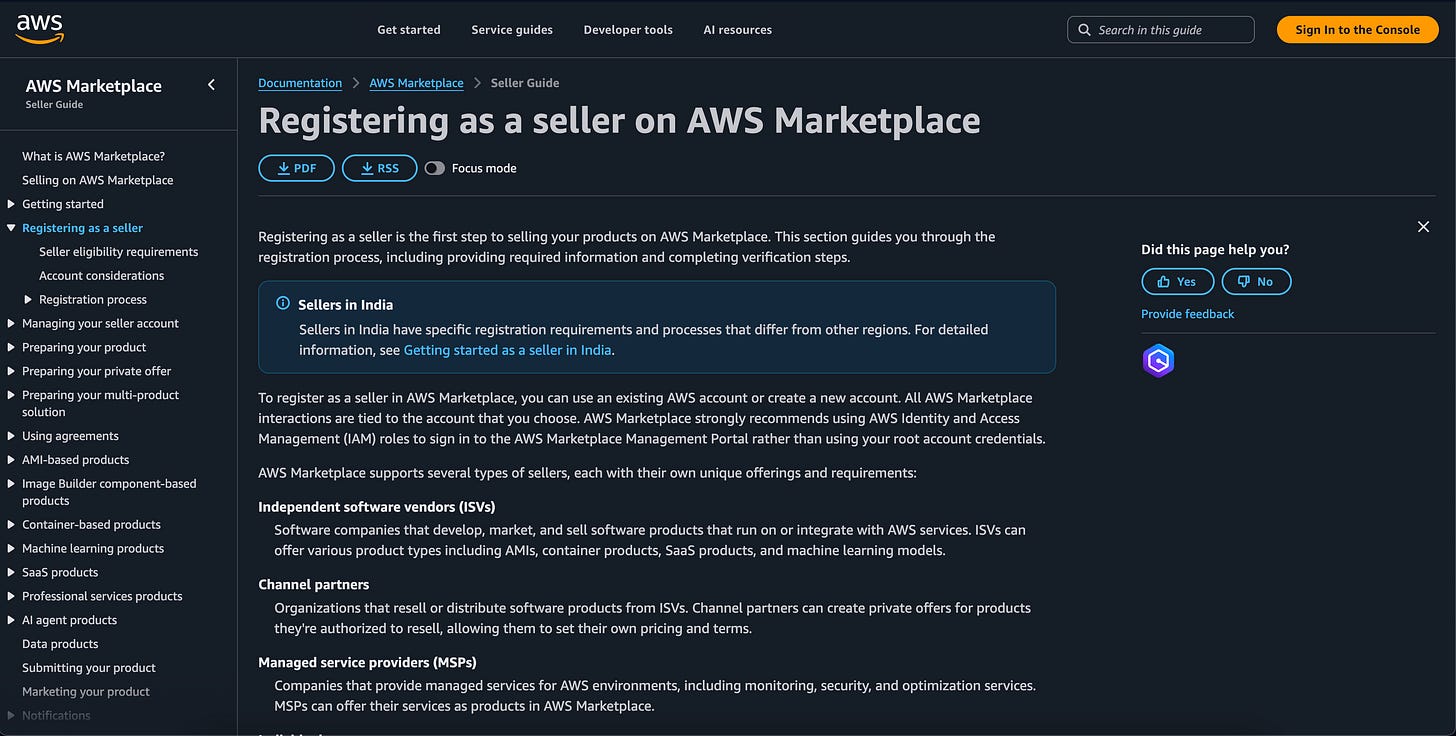The image size is (1456, 736).
Task: Click the Search in this guide field
Action: pos(1161,30)
